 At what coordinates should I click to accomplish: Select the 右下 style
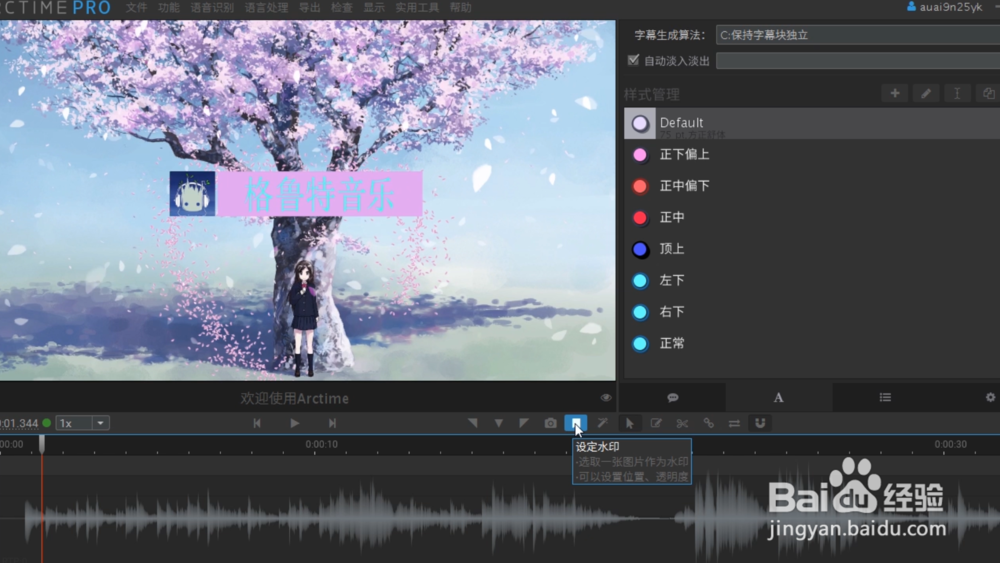tap(672, 312)
